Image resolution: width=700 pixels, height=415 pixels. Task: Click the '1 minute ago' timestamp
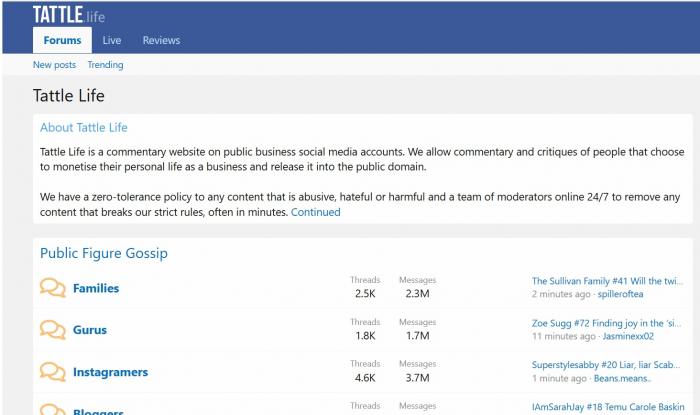pyautogui.click(x=559, y=378)
